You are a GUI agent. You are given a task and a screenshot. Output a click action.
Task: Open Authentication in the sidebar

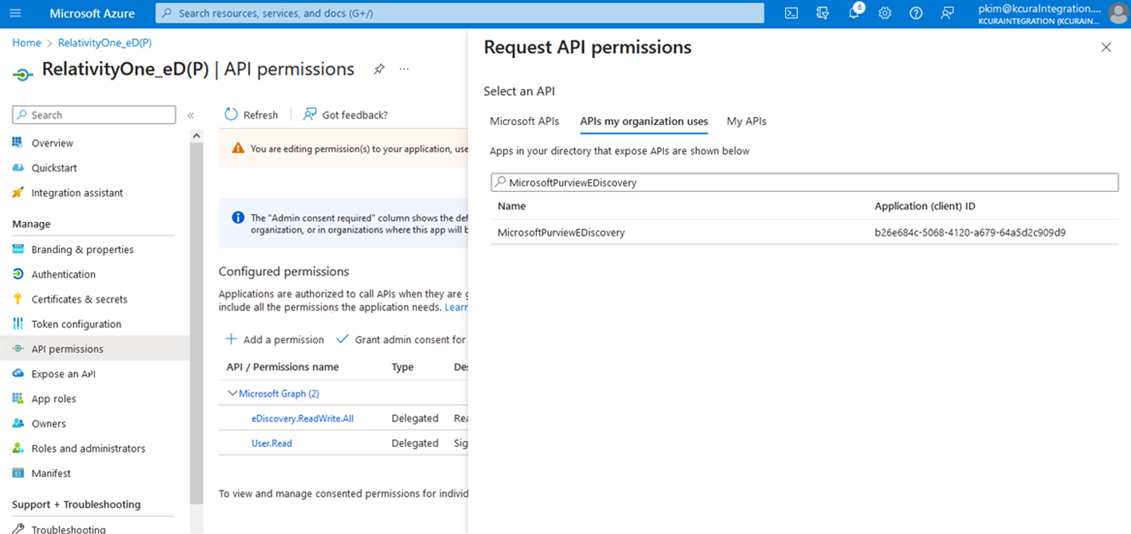coord(63,274)
